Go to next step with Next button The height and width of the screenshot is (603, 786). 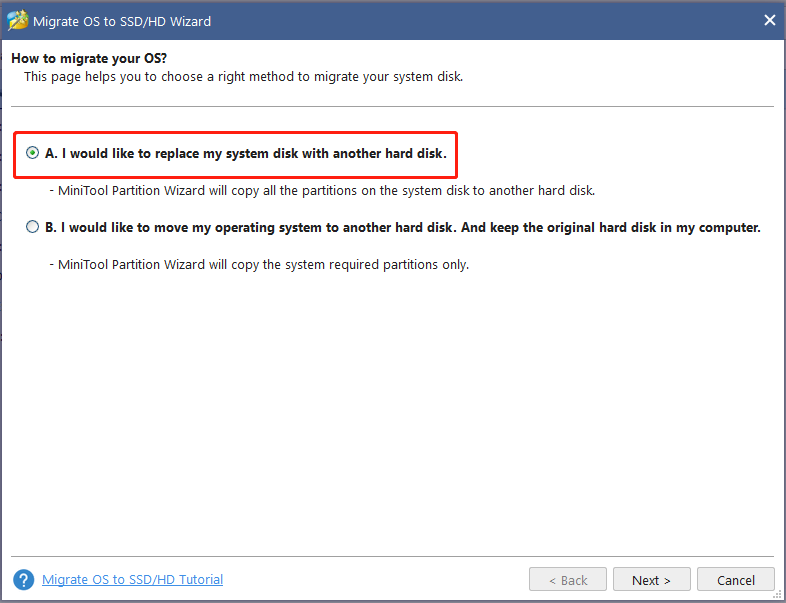pos(651,580)
